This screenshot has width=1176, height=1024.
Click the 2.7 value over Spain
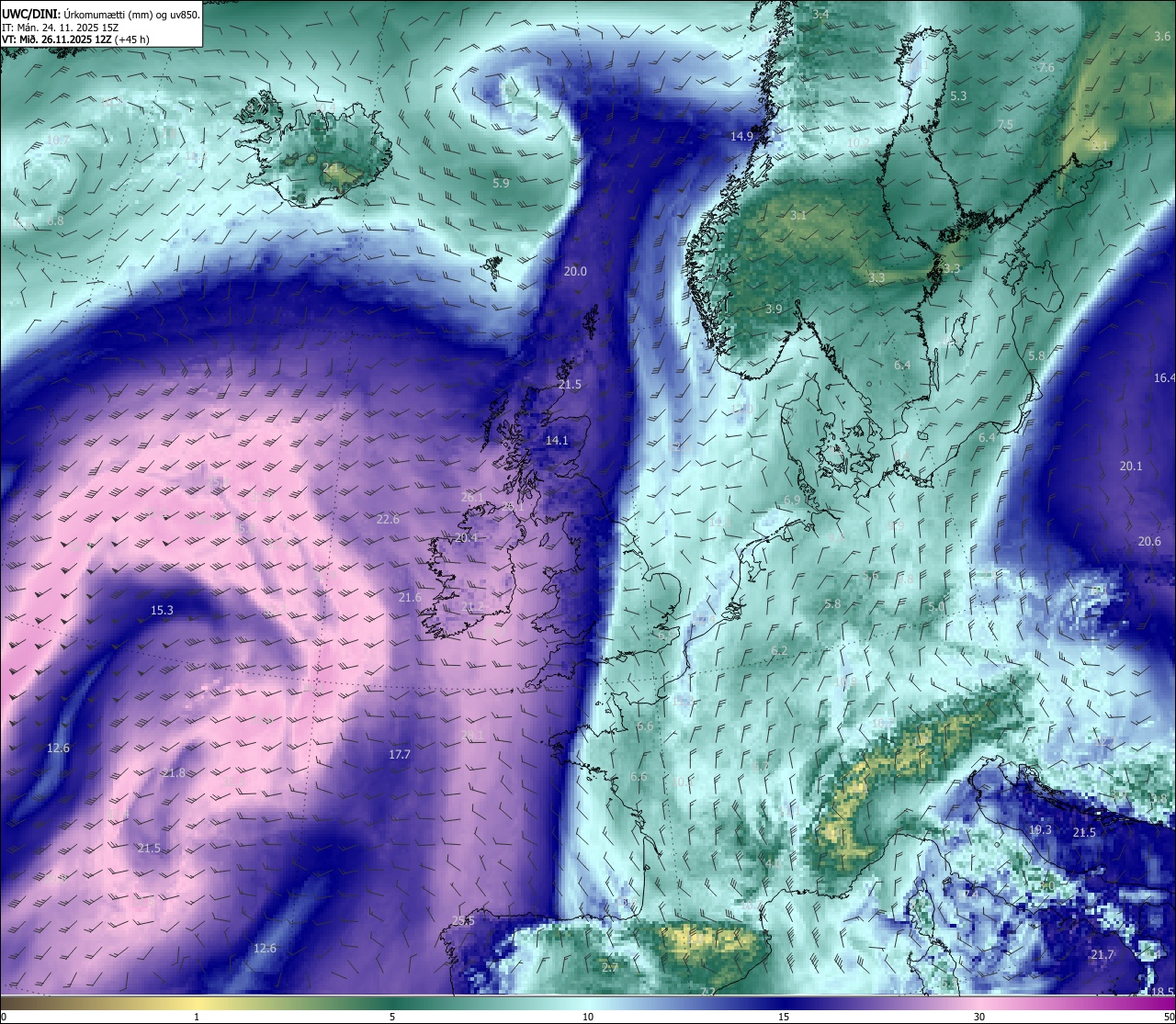tap(610, 967)
